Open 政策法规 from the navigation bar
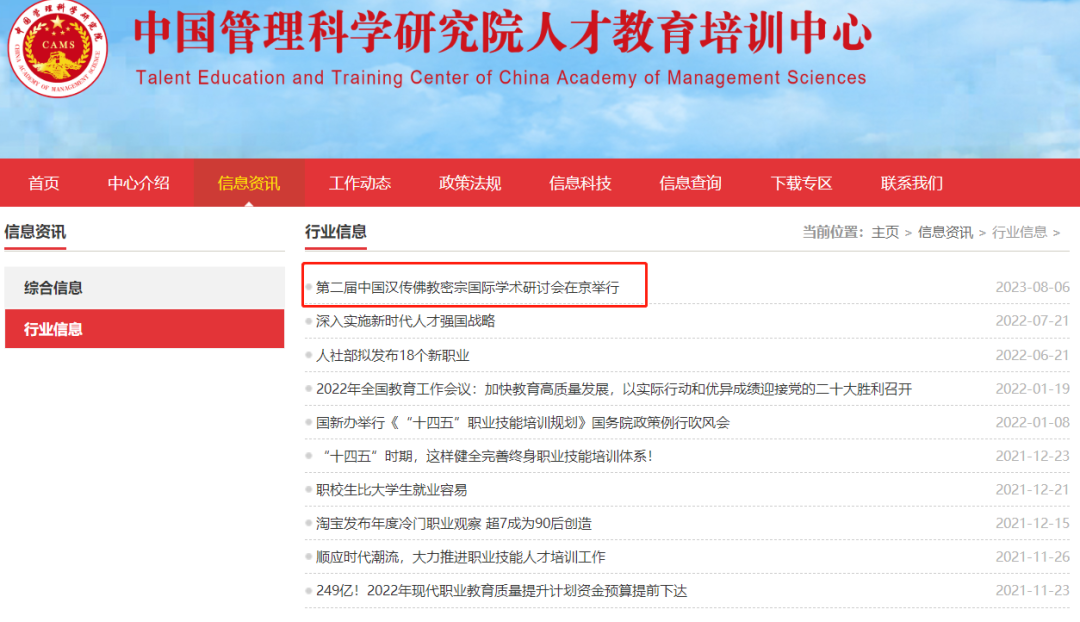 tap(470, 183)
